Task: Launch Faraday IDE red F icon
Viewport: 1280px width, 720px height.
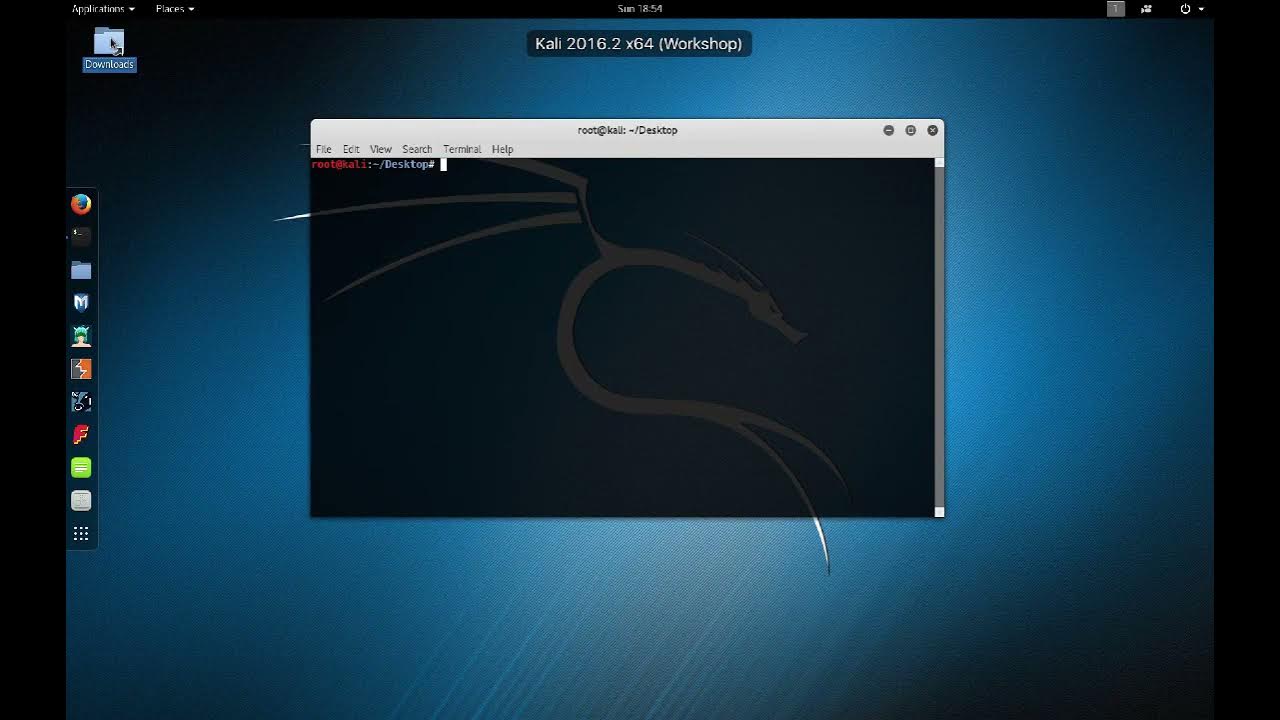Action: 81,435
